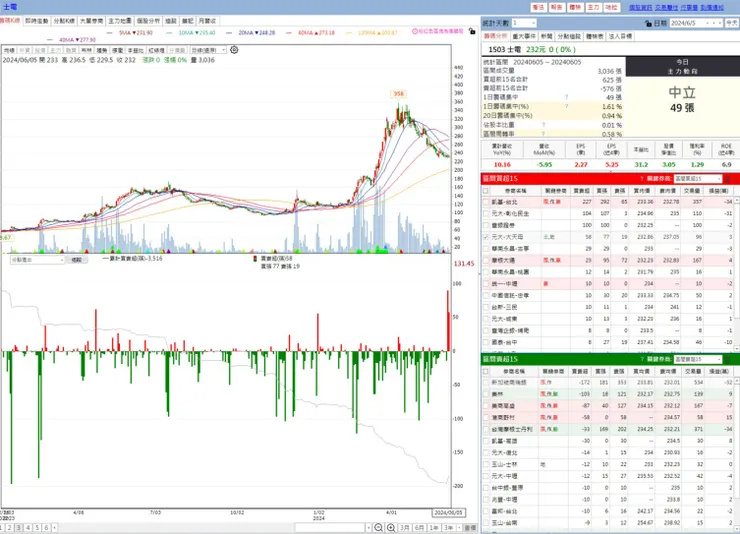Image resolution: width=740 pixels, height=534 pixels.
Task: Select the 月營收 tab
Action: click(x=207, y=21)
